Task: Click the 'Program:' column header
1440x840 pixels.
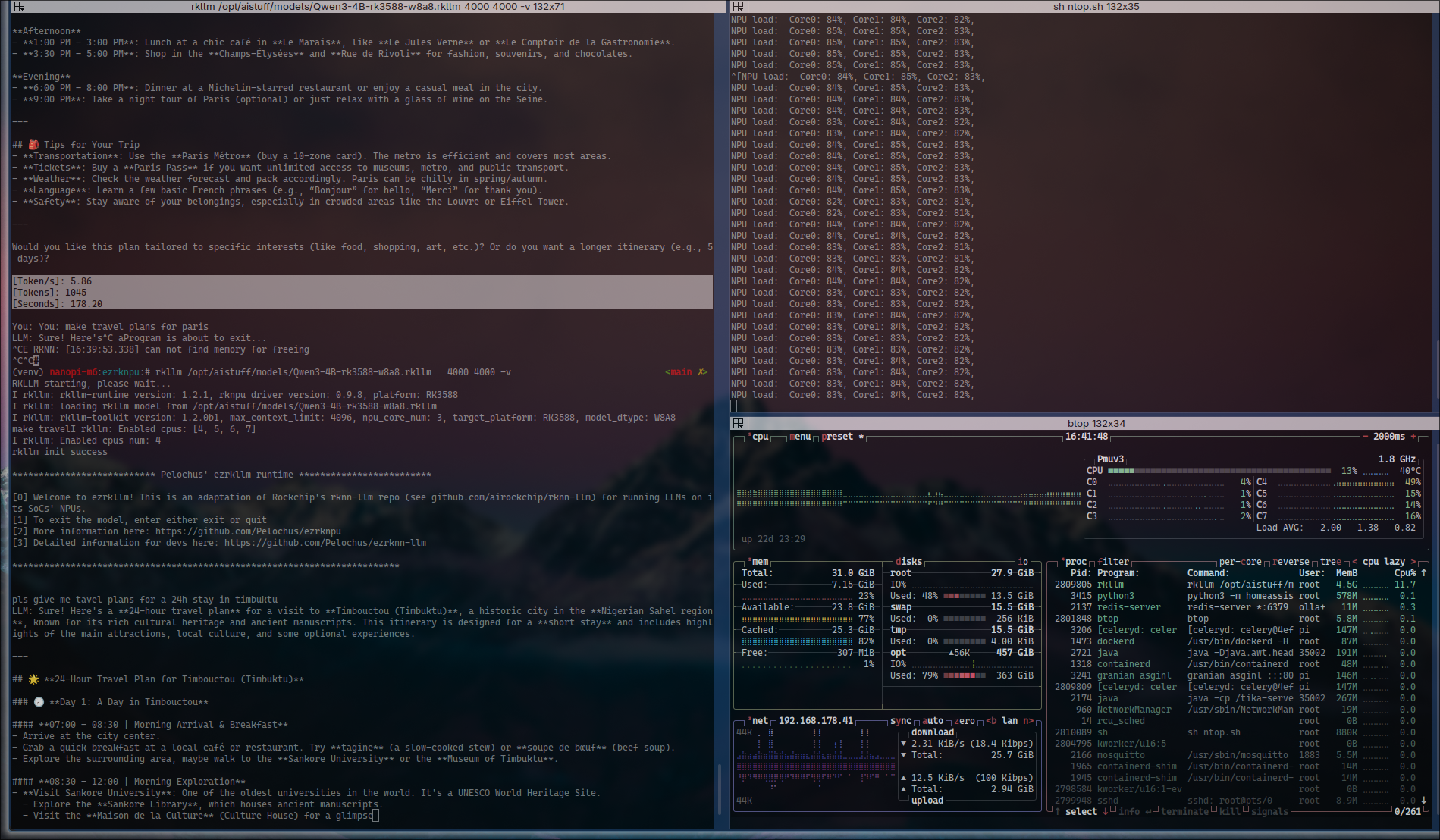Action: tap(1118, 573)
